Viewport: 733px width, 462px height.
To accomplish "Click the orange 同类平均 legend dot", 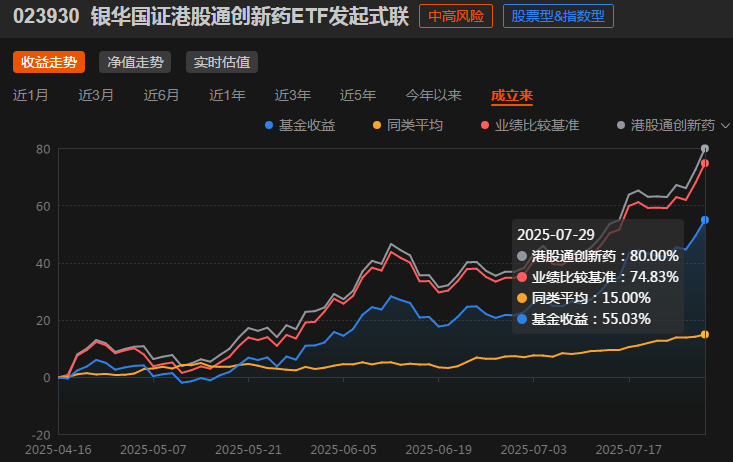I will point(377,125).
